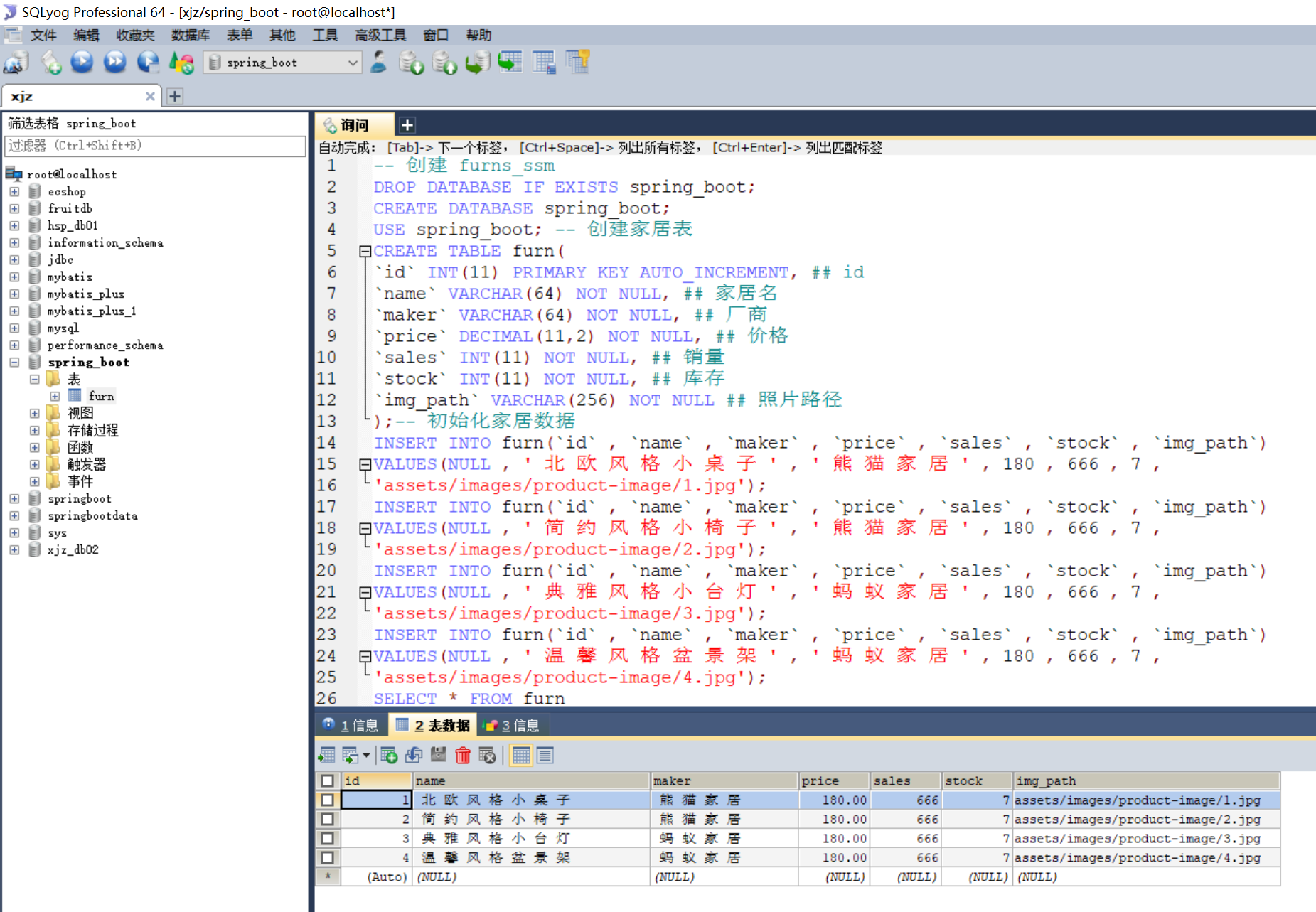
Task: Click the img_path column header
Action: (1146, 780)
